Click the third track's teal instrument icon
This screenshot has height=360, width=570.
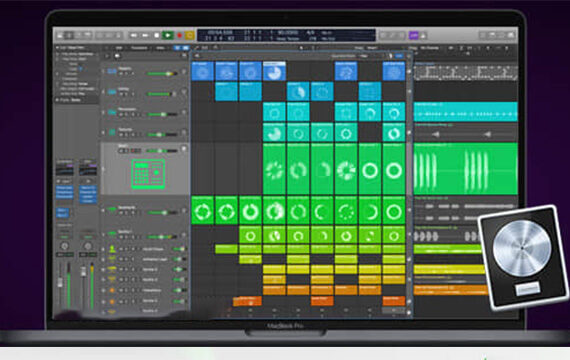[x=112, y=112]
